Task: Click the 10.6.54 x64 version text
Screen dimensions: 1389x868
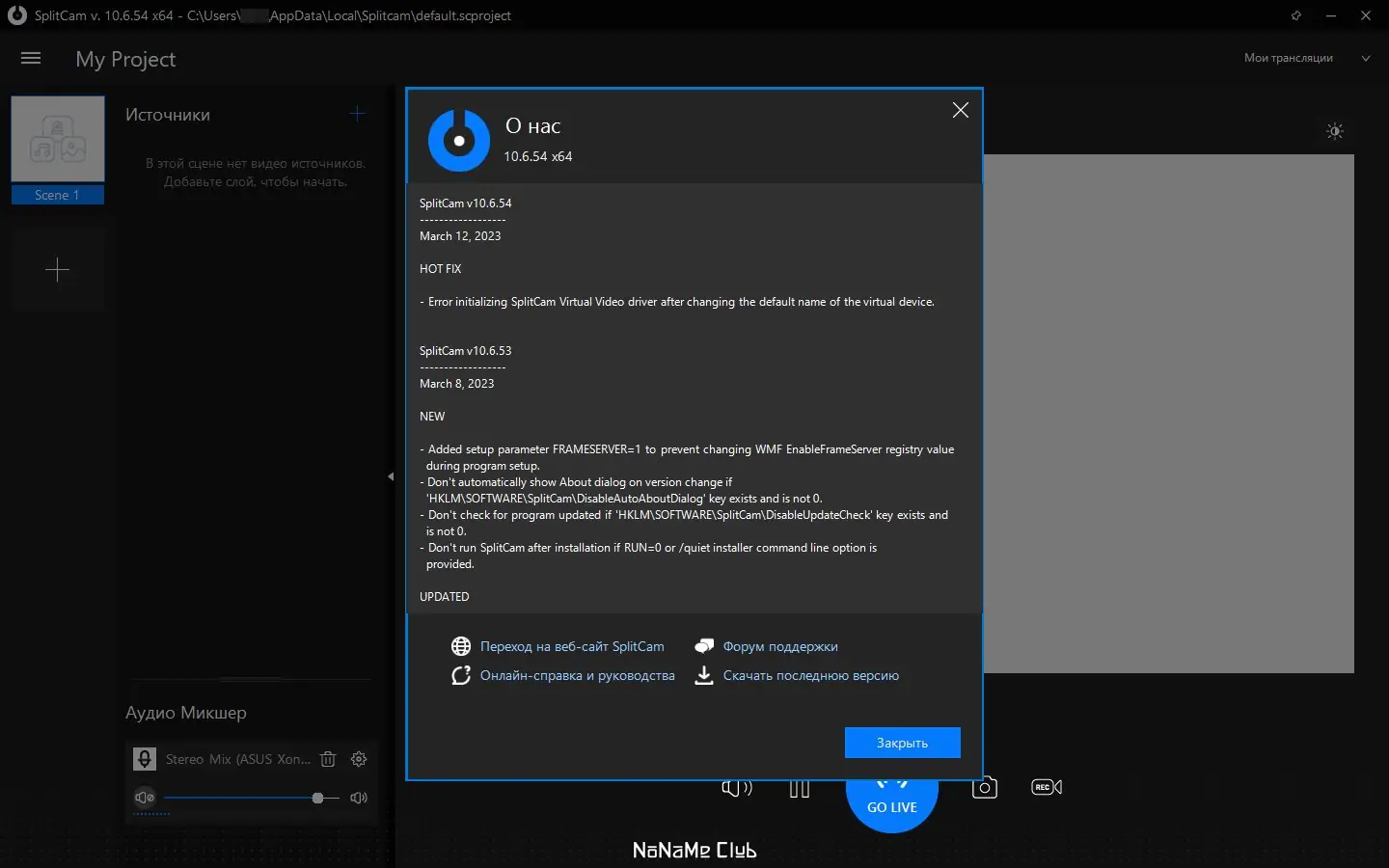Action: 538,156
